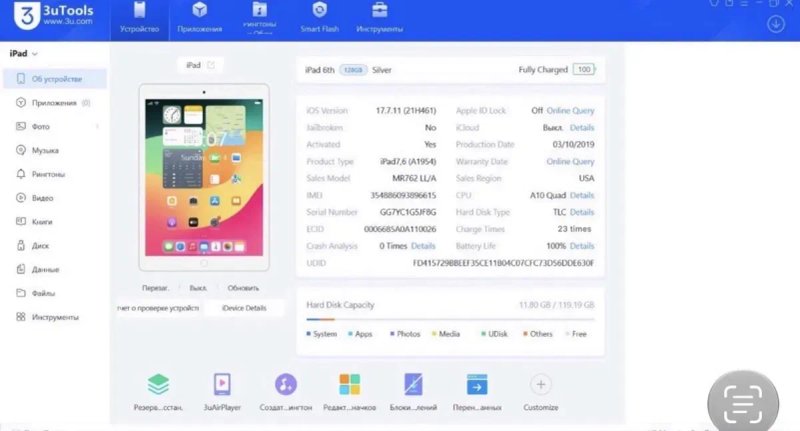Click the 128GB storage badge
The image size is (800, 431).
pos(353,70)
